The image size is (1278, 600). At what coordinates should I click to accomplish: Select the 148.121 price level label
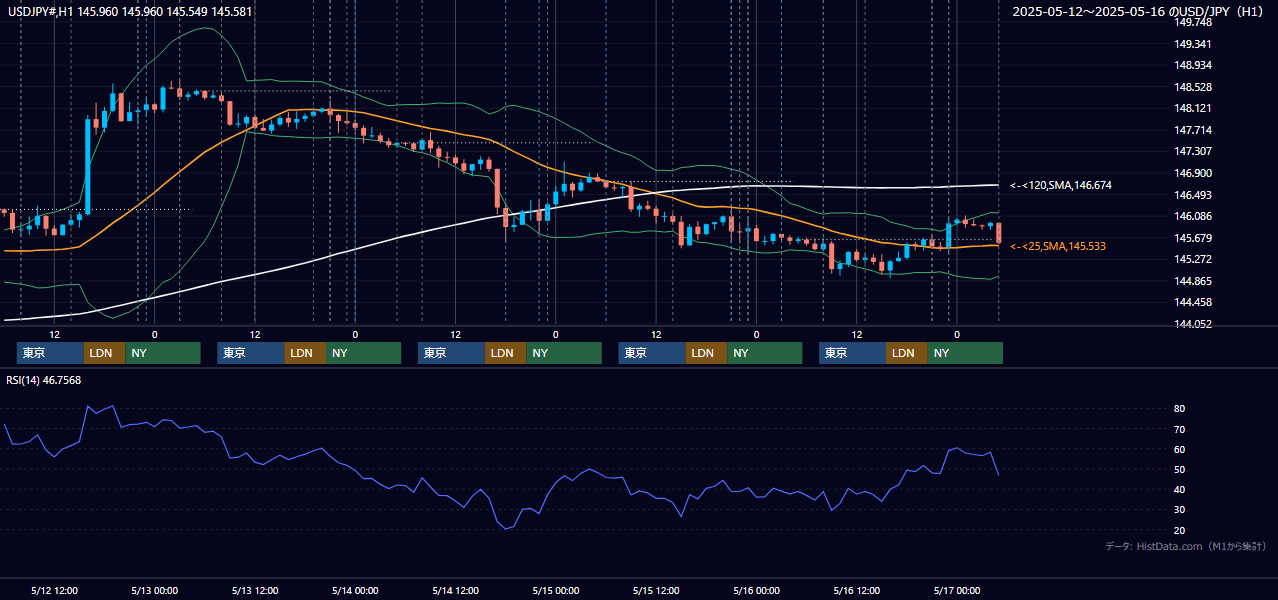(1193, 108)
